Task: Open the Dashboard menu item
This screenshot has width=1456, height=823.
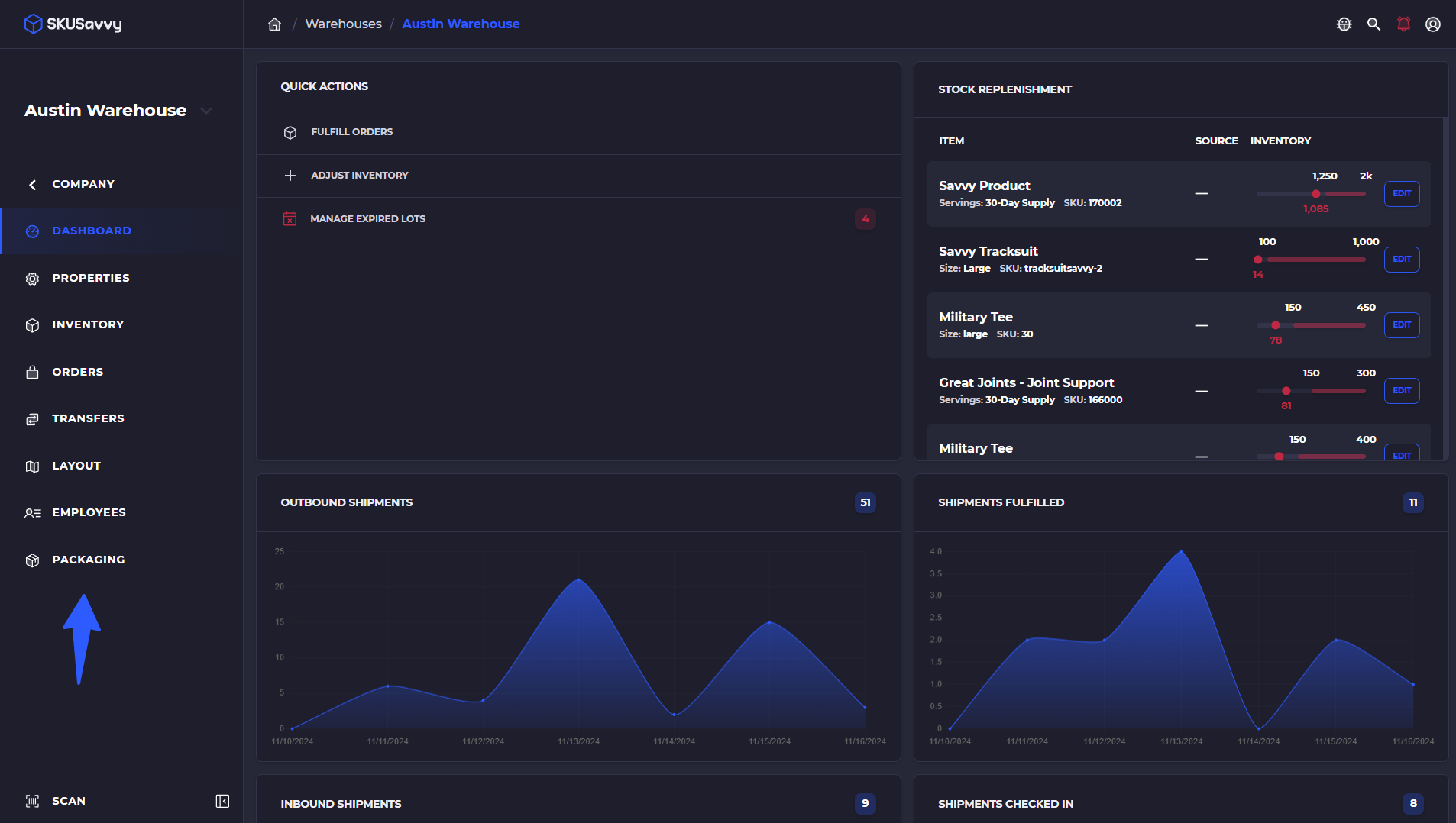Action: pos(121,231)
